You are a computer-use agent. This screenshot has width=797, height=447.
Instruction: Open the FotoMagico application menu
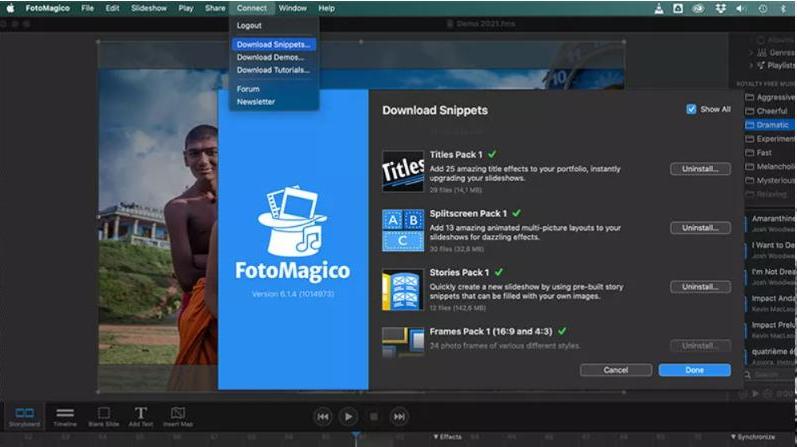pyautogui.click(x=47, y=8)
